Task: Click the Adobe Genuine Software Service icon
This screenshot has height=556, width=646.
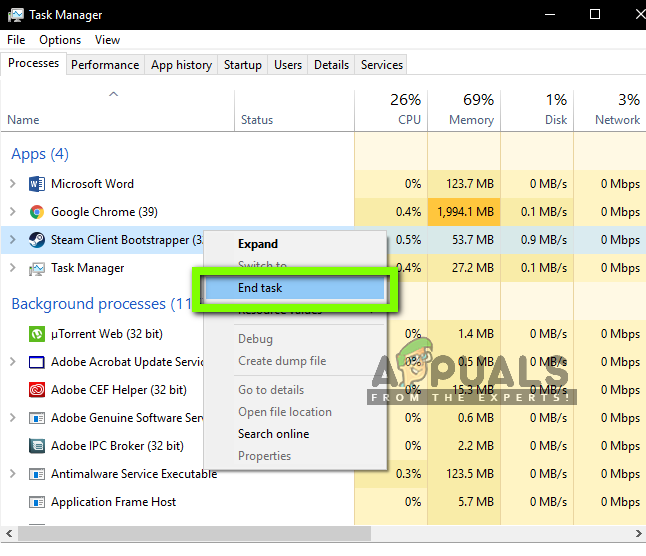Action: coord(37,418)
